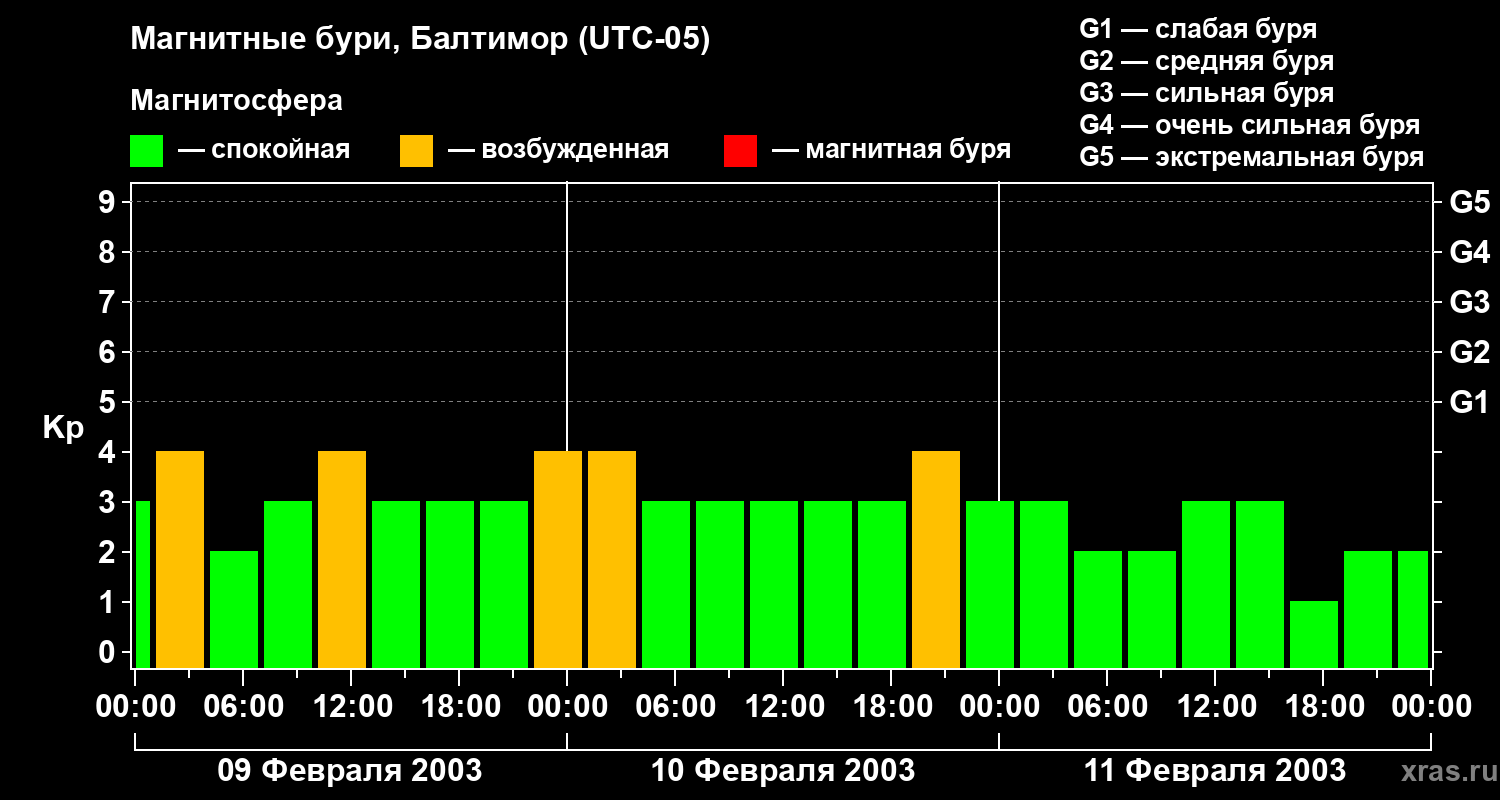Select the first orange bar on 09 February

pos(180,559)
